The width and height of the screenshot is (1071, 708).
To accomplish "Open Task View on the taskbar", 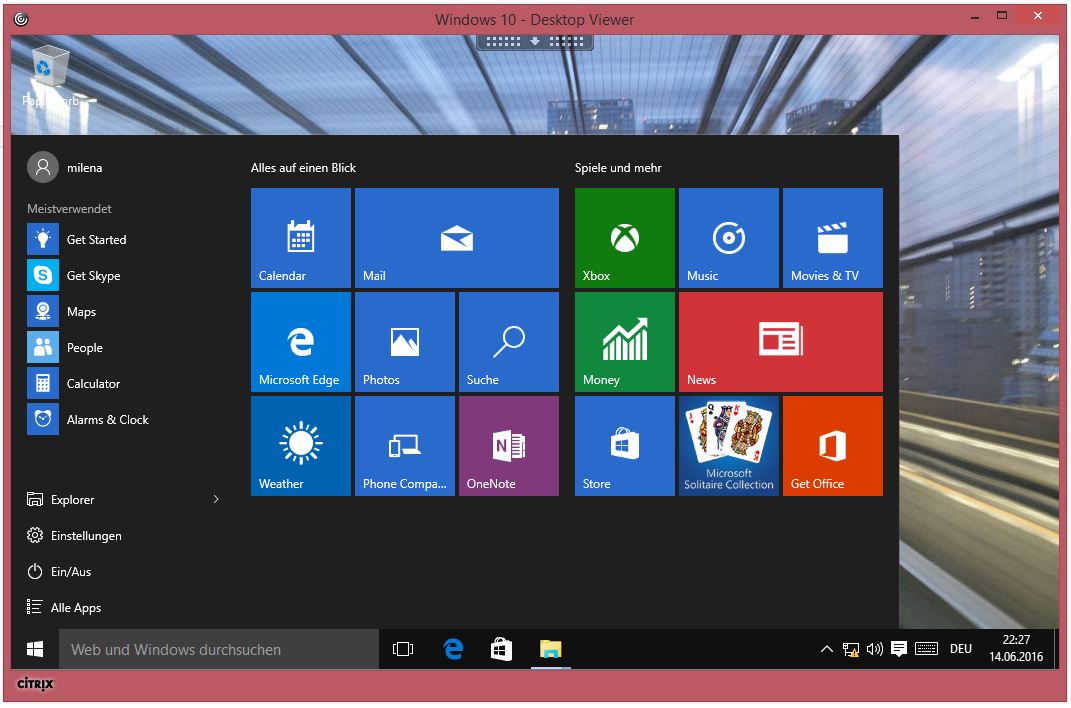I will tap(403, 649).
